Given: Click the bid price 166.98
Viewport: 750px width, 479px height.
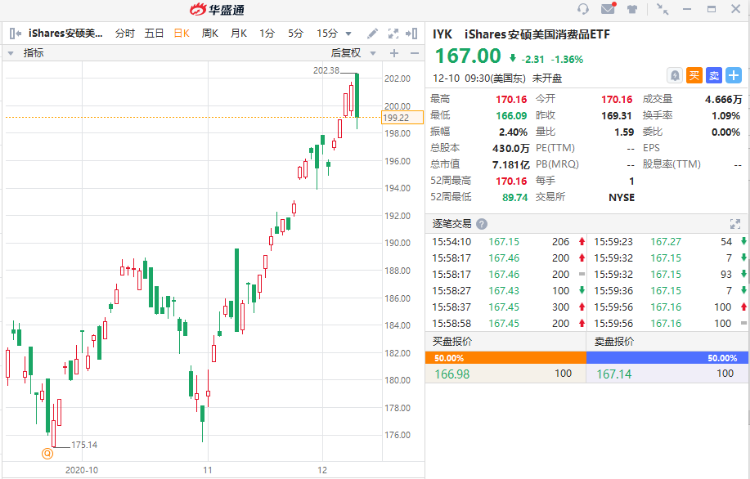Looking at the screenshot, I should [x=452, y=374].
